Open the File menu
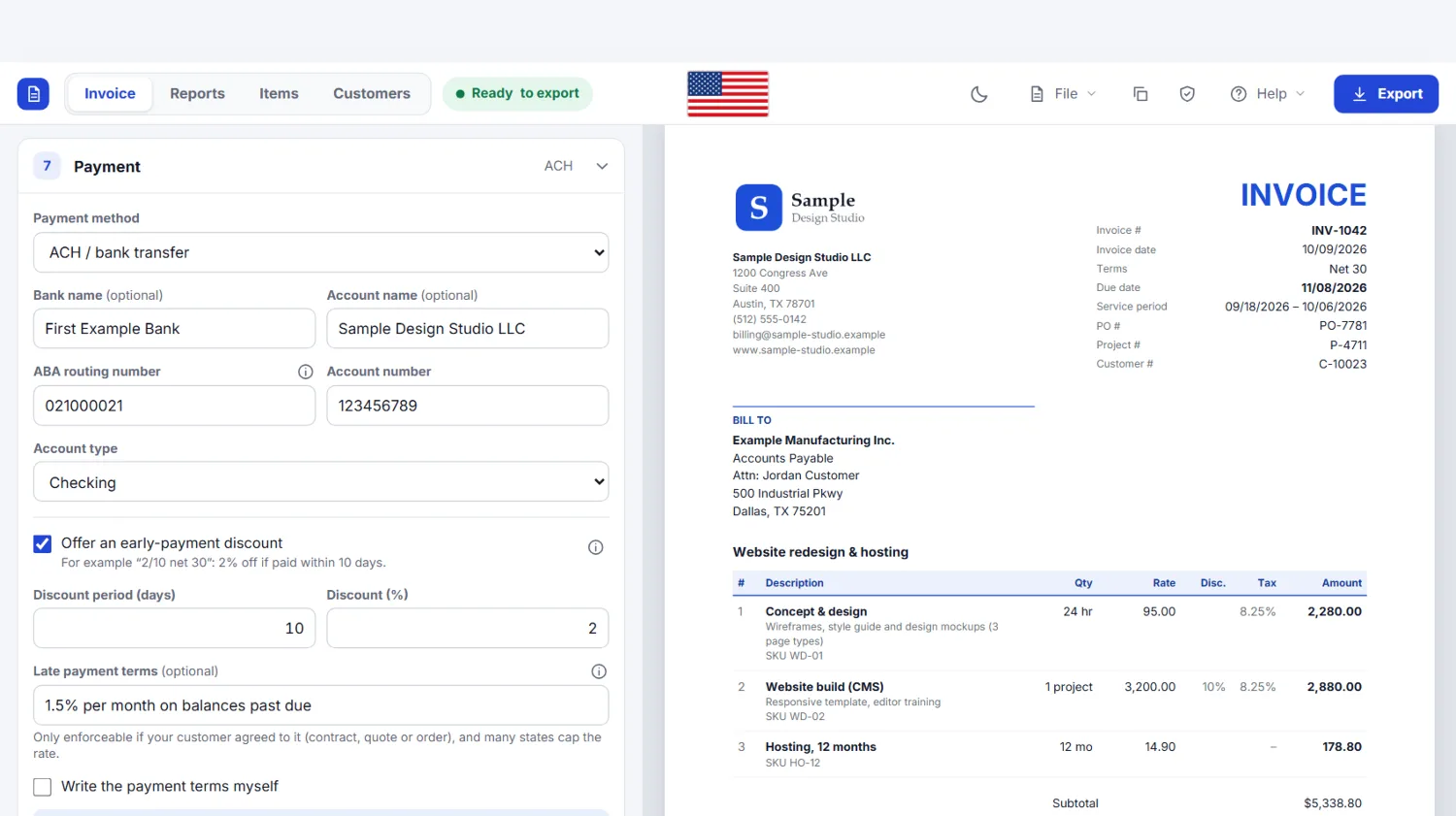 [x=1063, y=94]
